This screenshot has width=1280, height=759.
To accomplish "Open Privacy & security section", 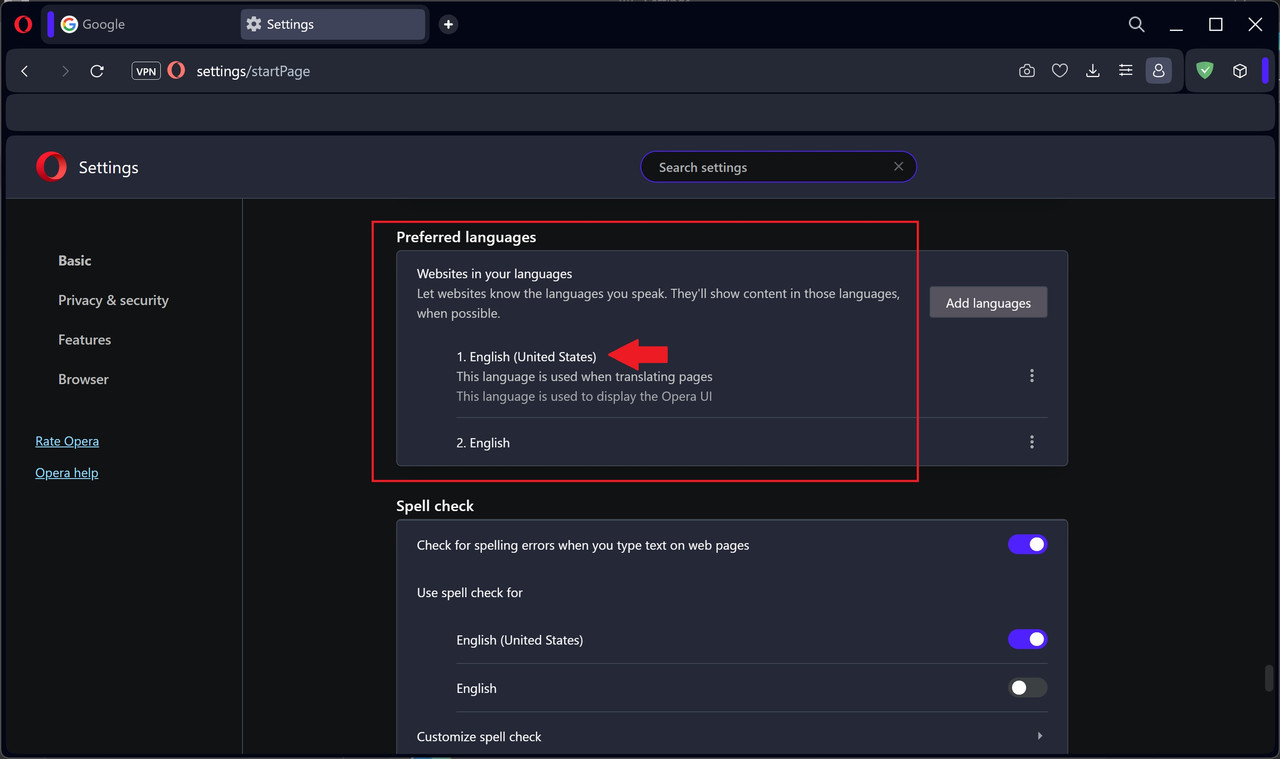I will (113, 300).
